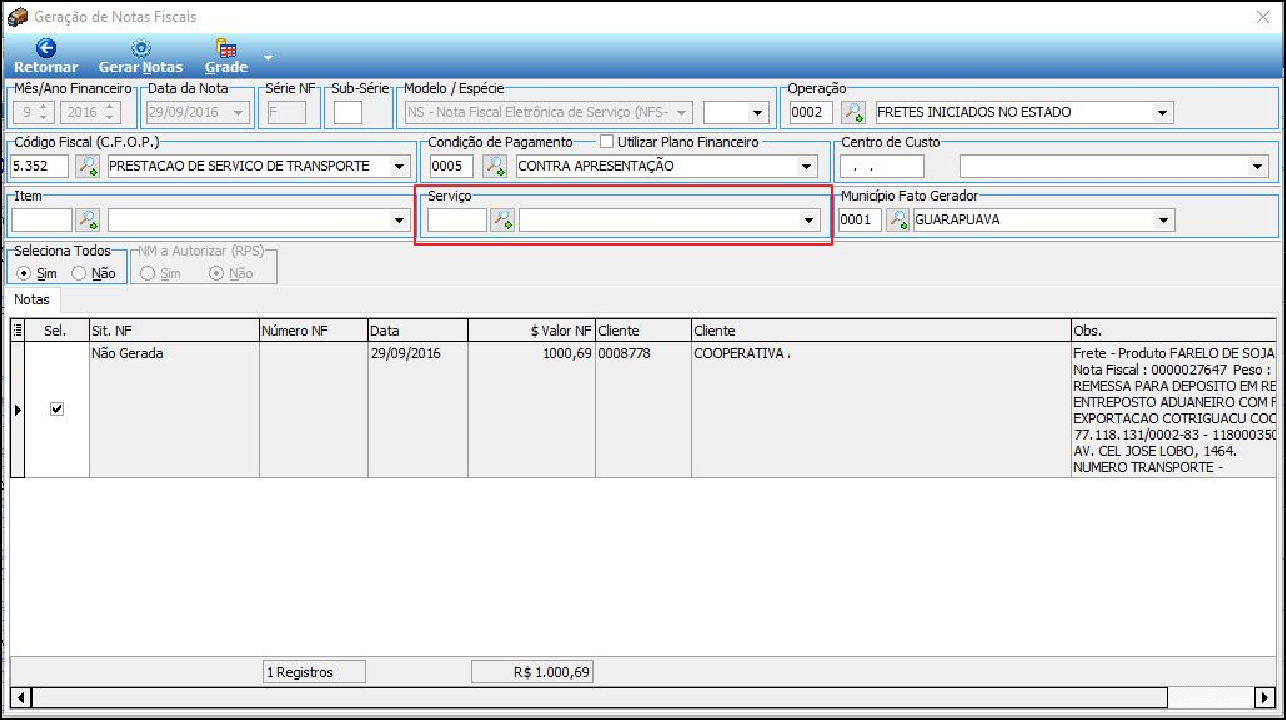Viewport: 1286px width, 720px height.
Task: Expand the toolbar options arrow beside Grade
Action: 268,56
